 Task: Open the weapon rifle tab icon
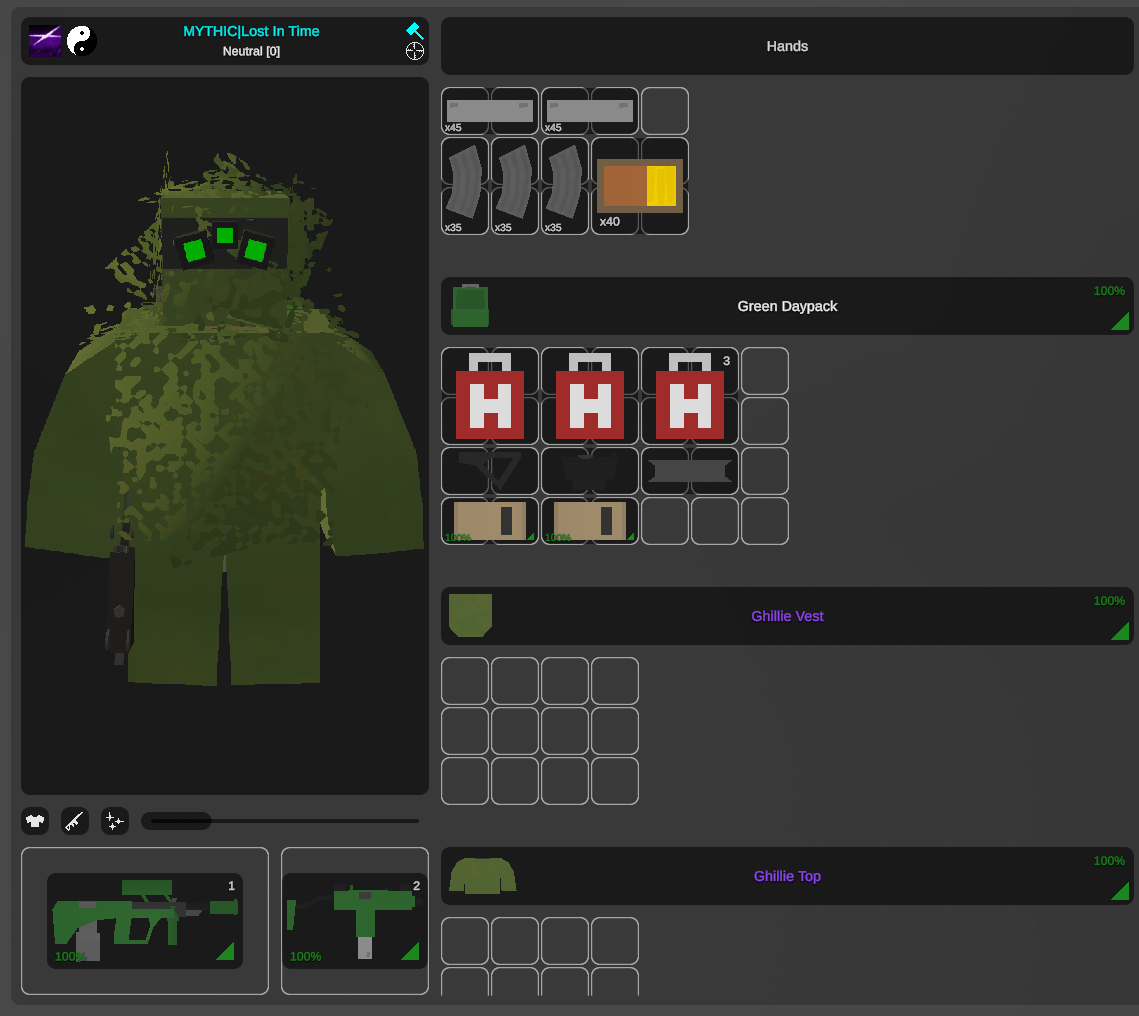(x=75, y=821)
